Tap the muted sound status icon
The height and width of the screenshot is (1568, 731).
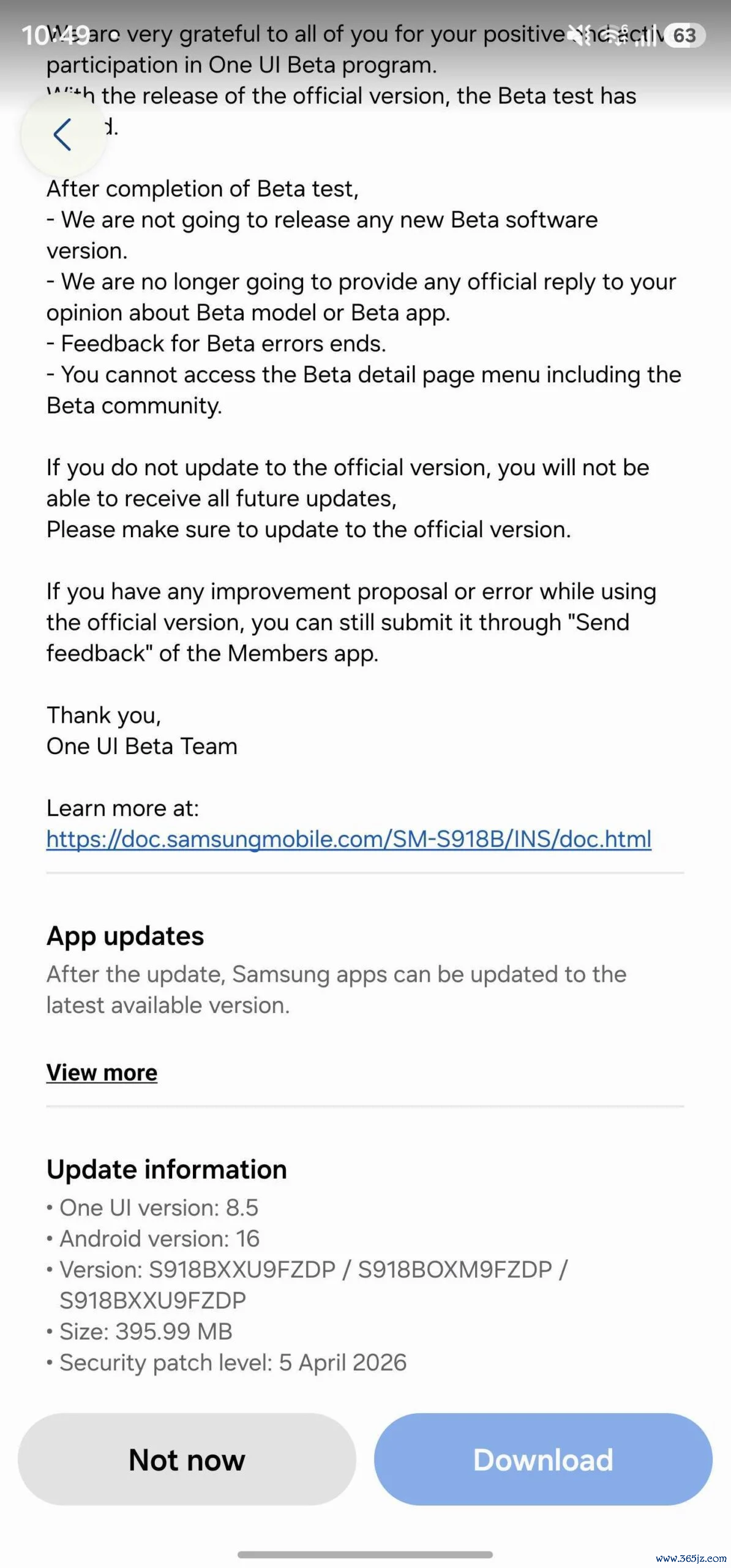click(x=579, y=35)
